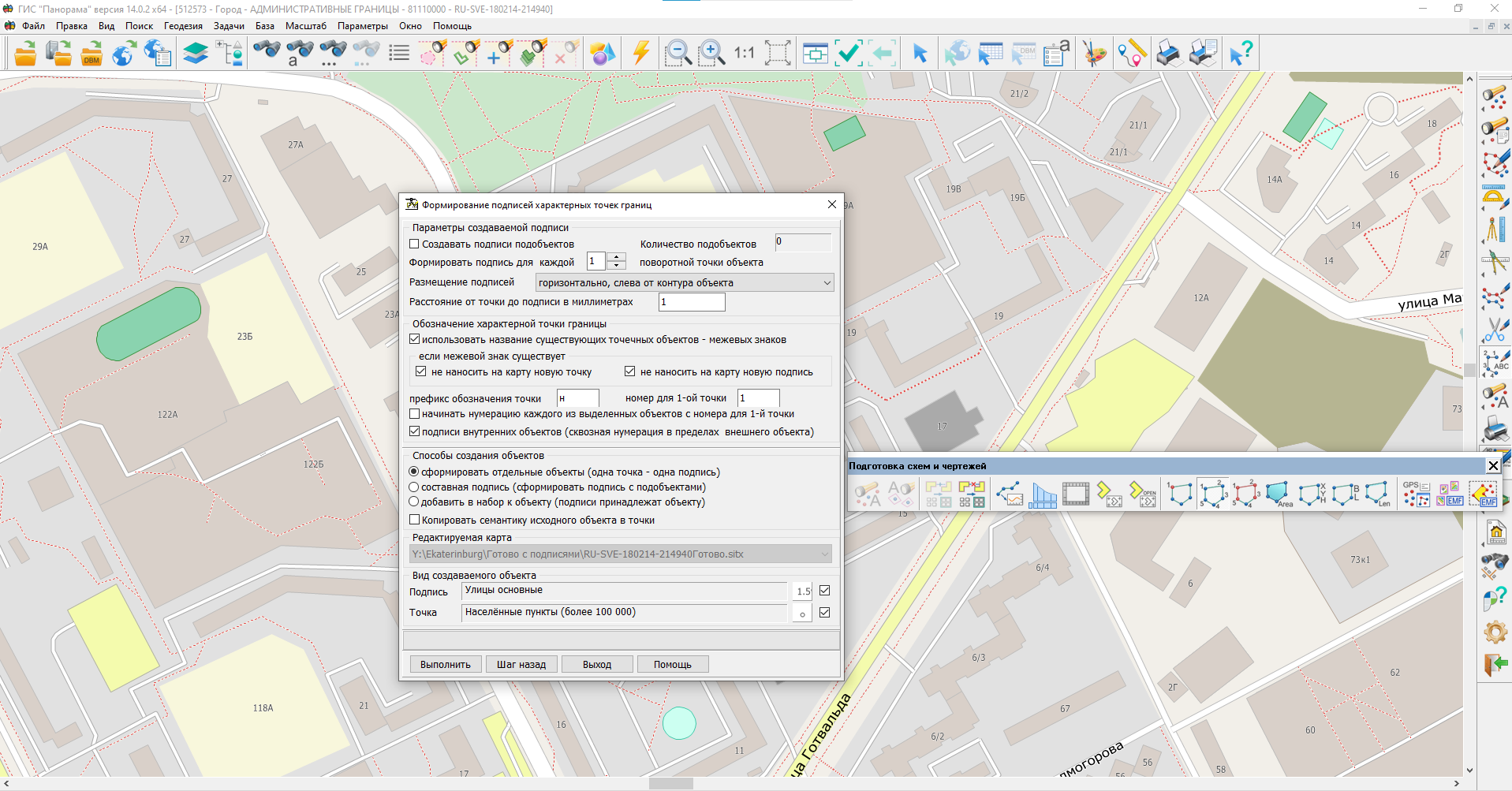The width and height of the screenshot is (1512, 791).
Task: Open the map layers stack icon
Action: [196, 54]
